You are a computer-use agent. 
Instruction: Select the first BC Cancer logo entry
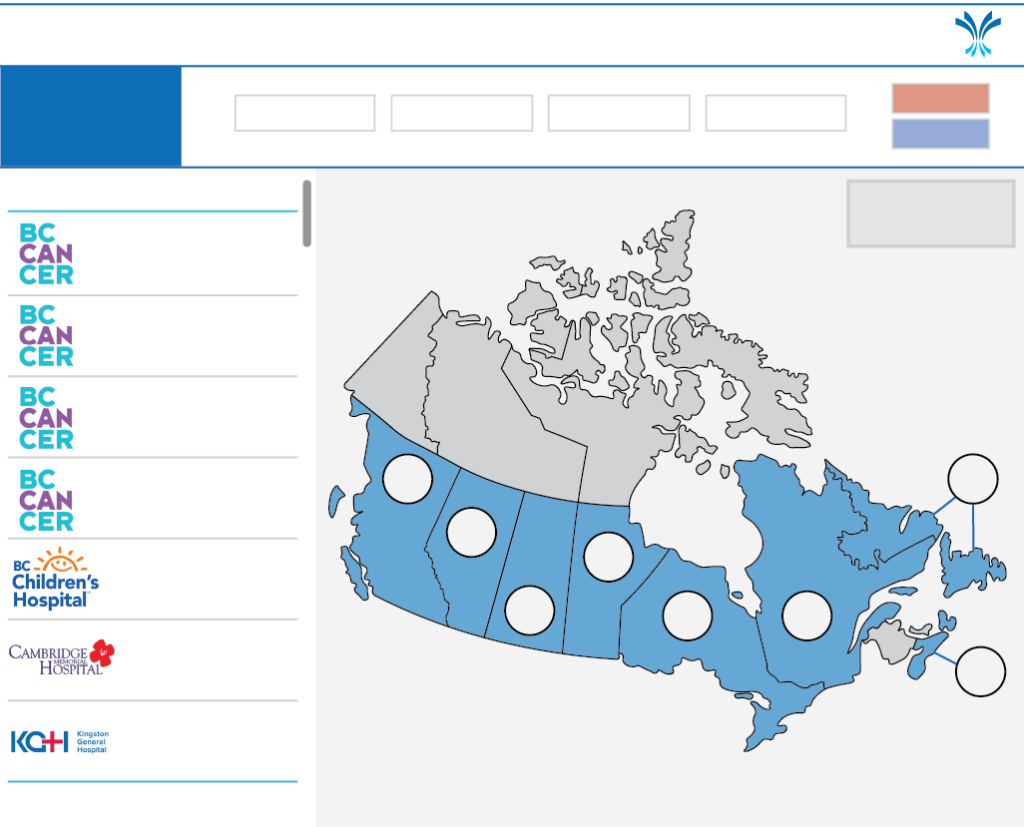[46, 254]
